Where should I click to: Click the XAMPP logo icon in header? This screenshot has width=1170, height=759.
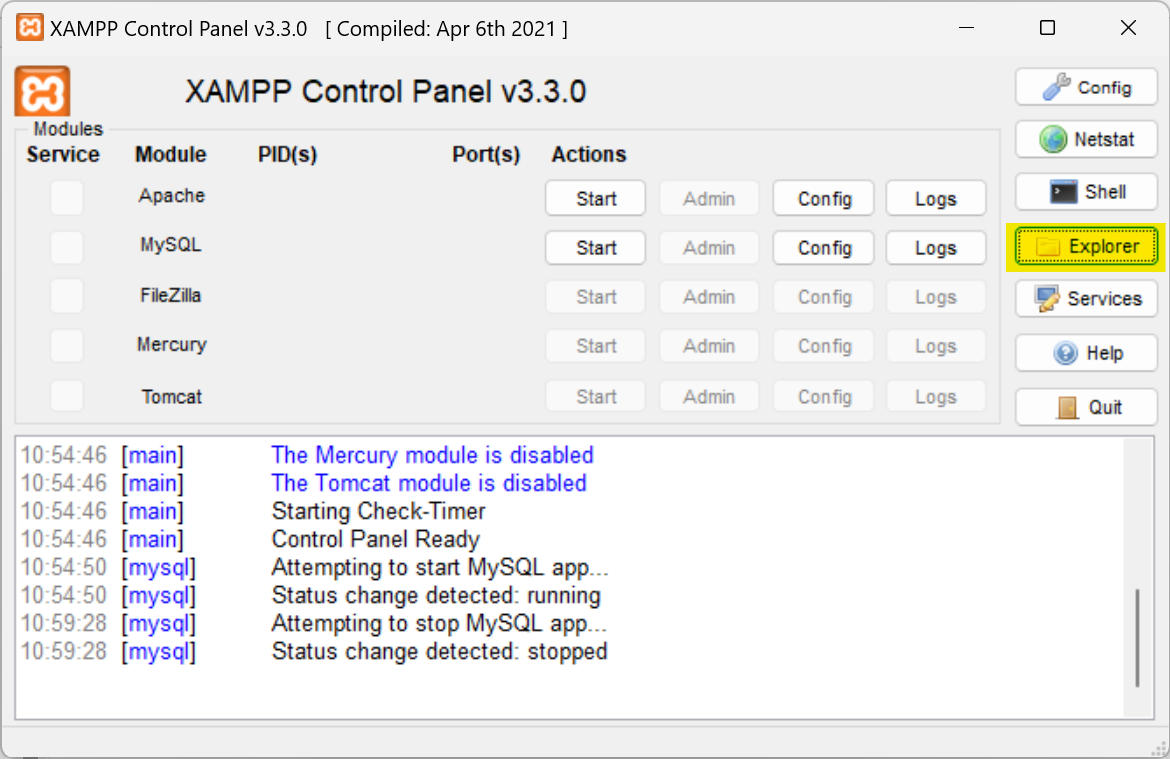coord(42,92)
